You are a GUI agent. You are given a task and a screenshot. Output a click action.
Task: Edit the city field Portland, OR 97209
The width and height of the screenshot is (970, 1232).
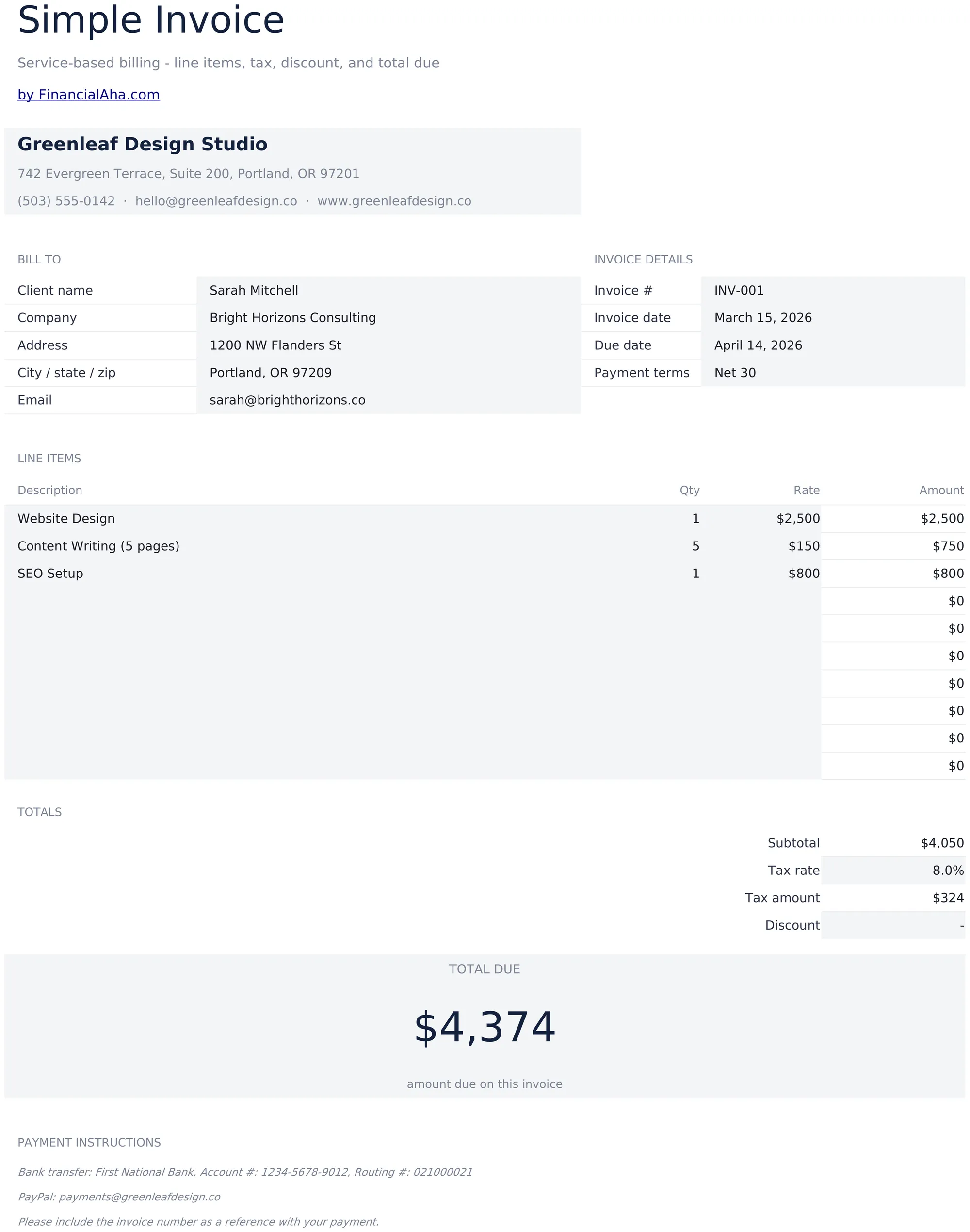[388, 373]
